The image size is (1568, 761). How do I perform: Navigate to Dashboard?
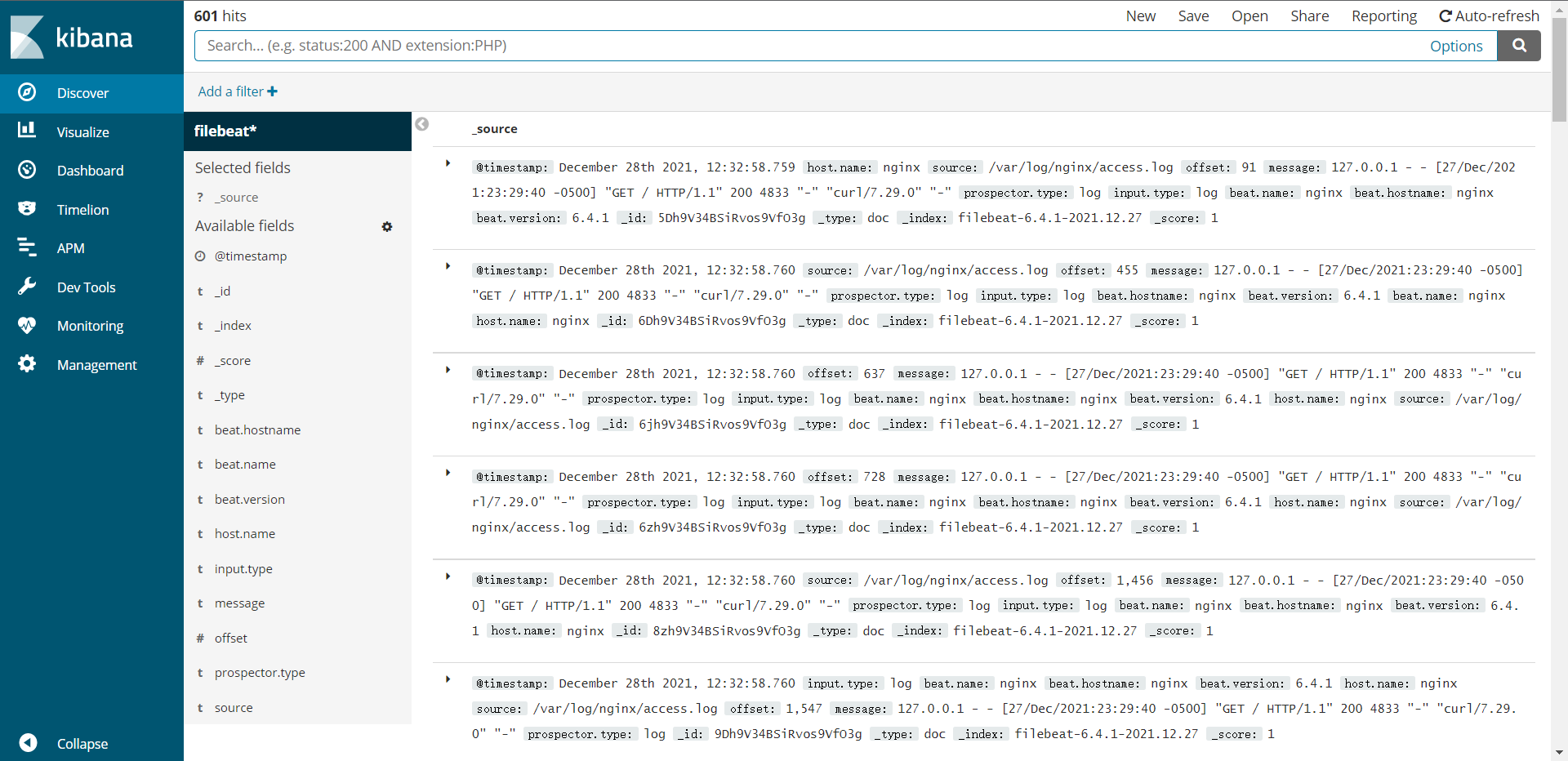point(91,171)
